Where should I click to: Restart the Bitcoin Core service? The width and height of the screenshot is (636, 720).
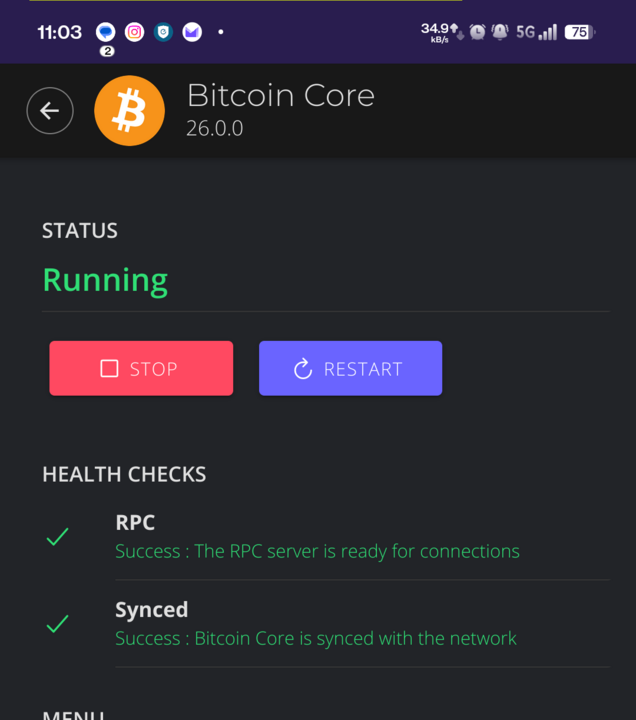click(350, 368)
